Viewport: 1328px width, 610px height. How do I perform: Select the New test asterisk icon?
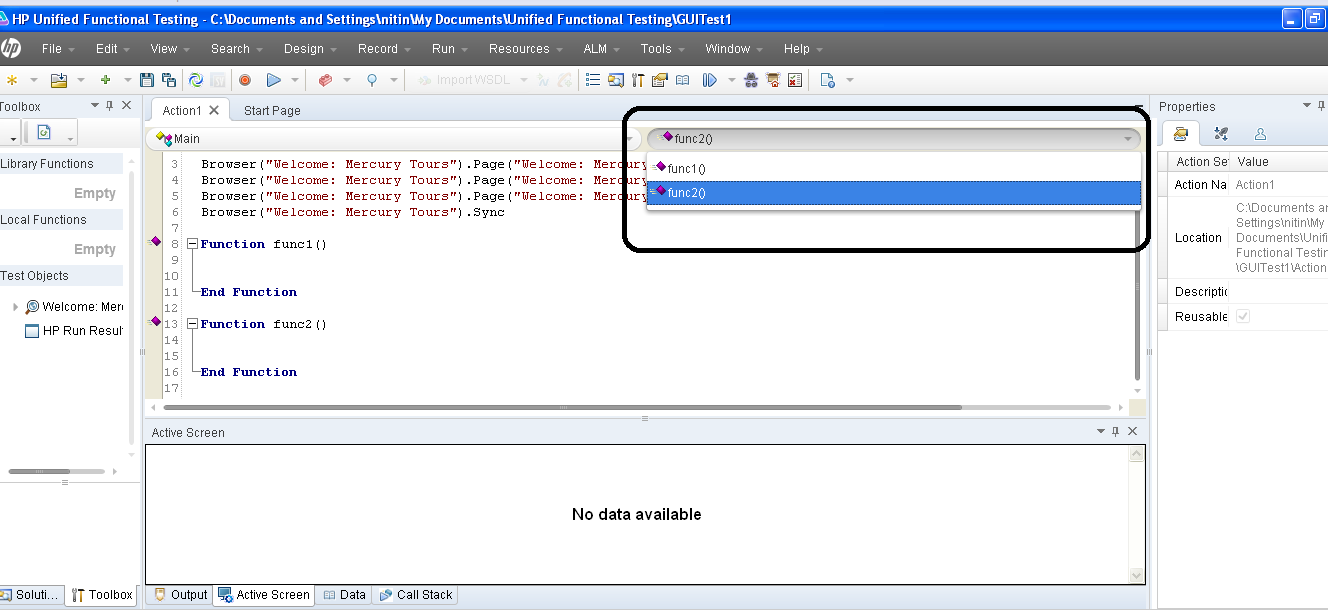point(13,79)
